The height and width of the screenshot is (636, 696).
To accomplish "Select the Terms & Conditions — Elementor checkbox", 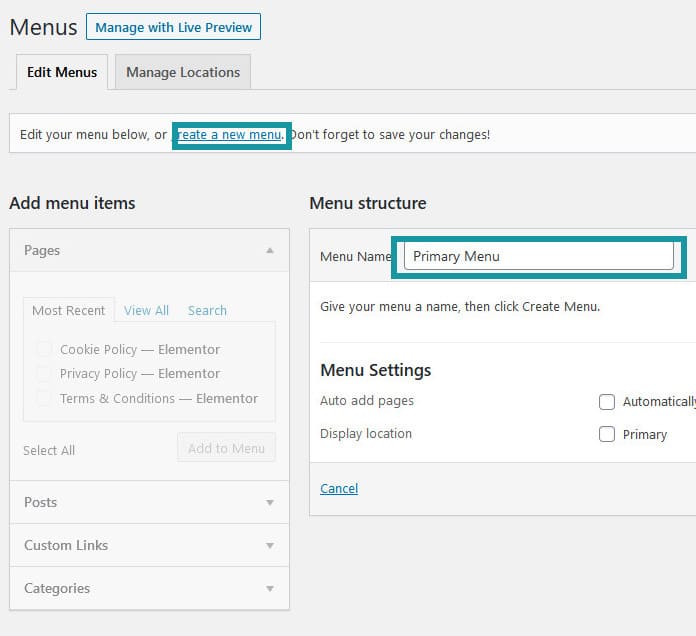I will [x=44, y=398].
